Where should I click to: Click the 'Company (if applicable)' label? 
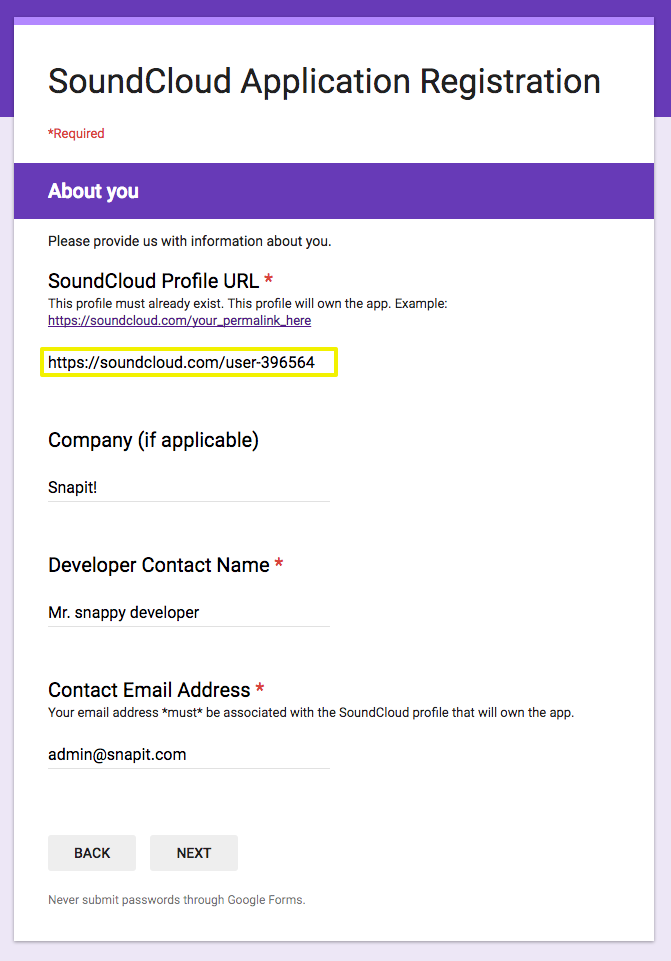(153, 440)
